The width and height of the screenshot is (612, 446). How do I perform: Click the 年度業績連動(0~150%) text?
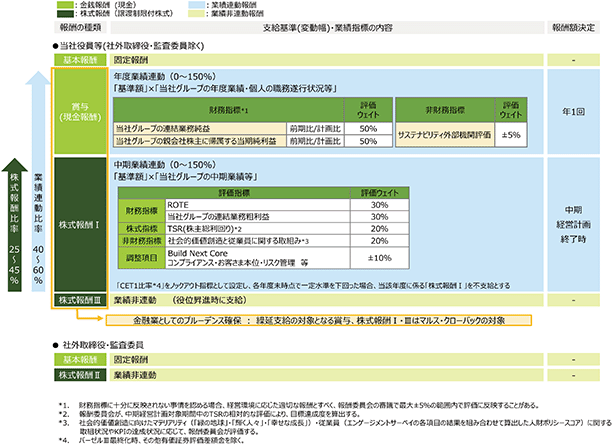[165, 76]
